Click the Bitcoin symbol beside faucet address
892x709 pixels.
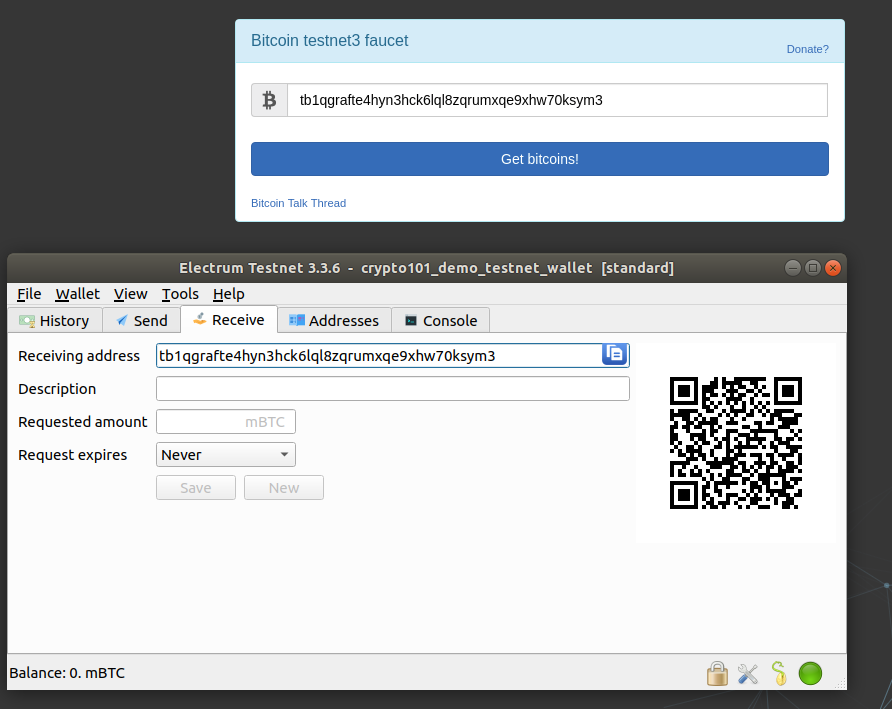click(x=269, y=100)
